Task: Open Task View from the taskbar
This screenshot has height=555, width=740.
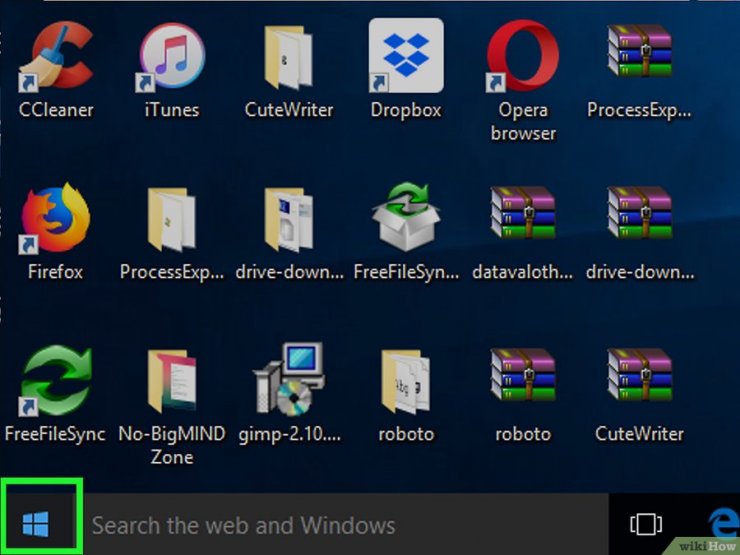Action: pos(646,524)
